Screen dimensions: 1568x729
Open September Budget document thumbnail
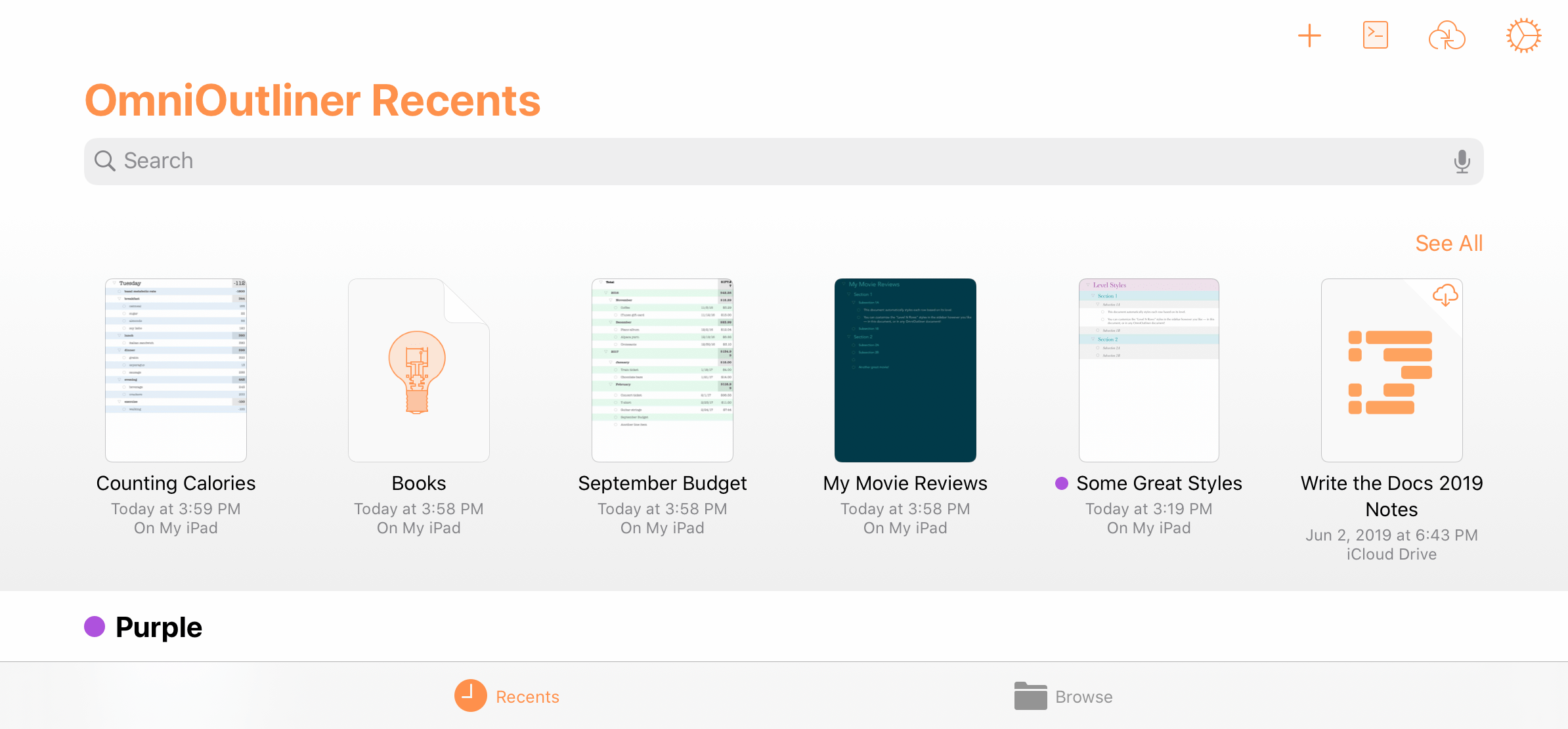coord(663,370)
